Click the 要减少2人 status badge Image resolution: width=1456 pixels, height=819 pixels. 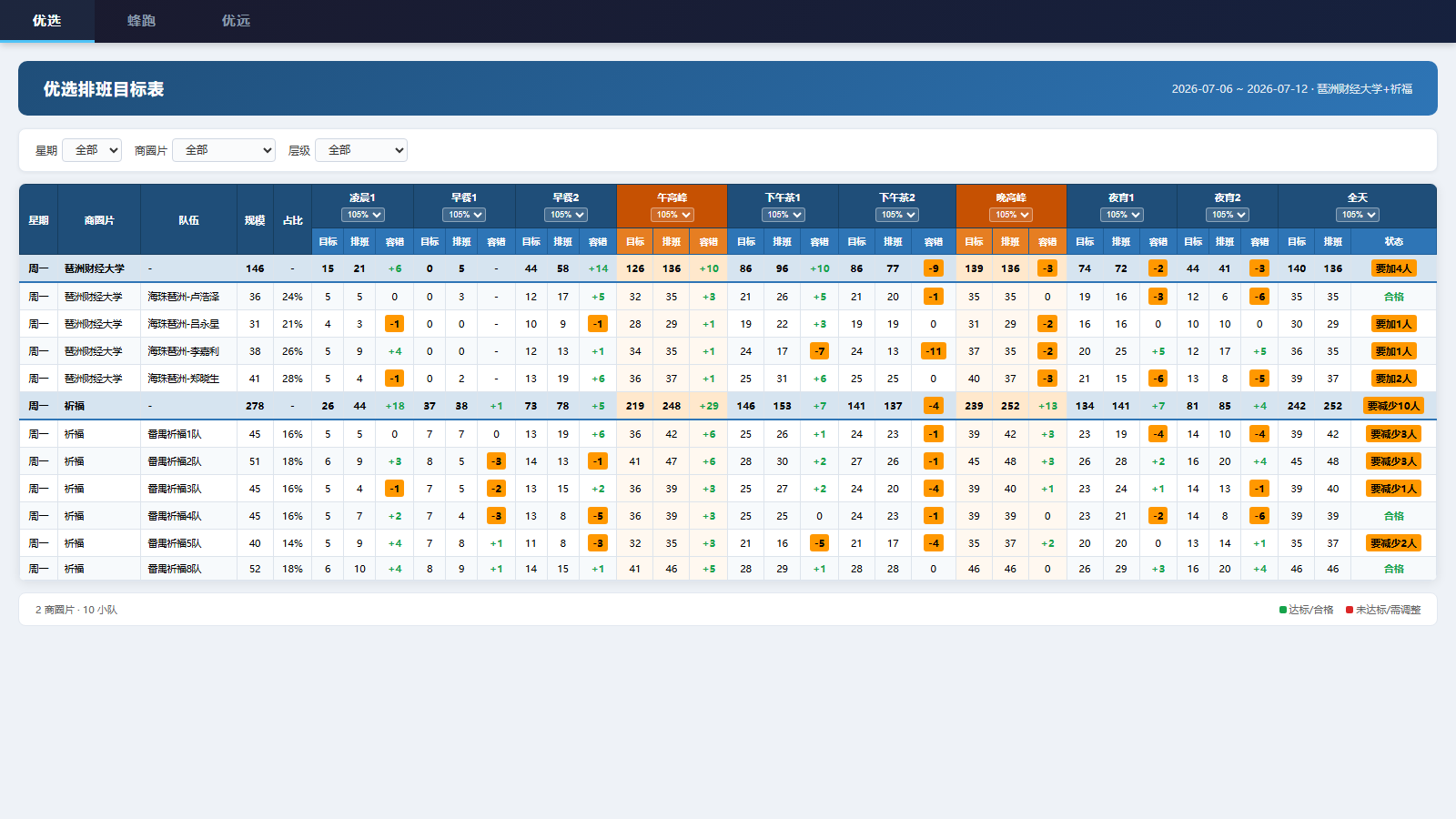coord(1393,543)
